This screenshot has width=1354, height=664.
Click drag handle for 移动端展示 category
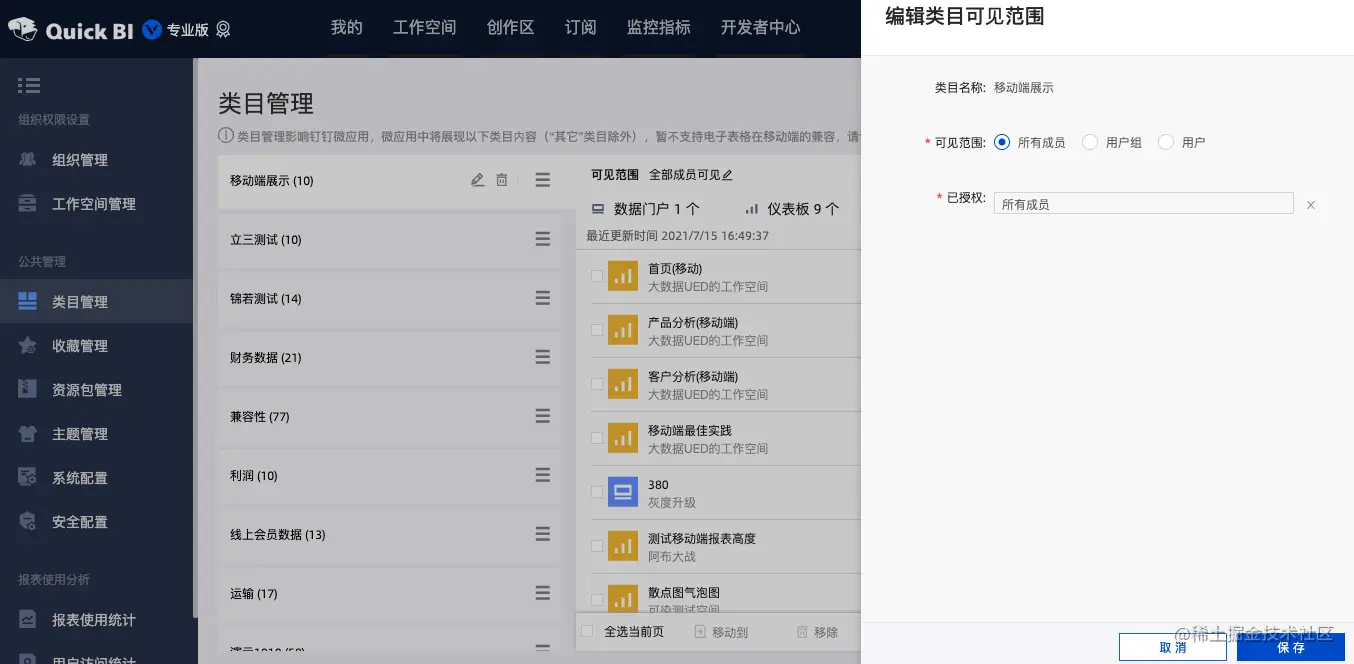[x=542, y=180]
